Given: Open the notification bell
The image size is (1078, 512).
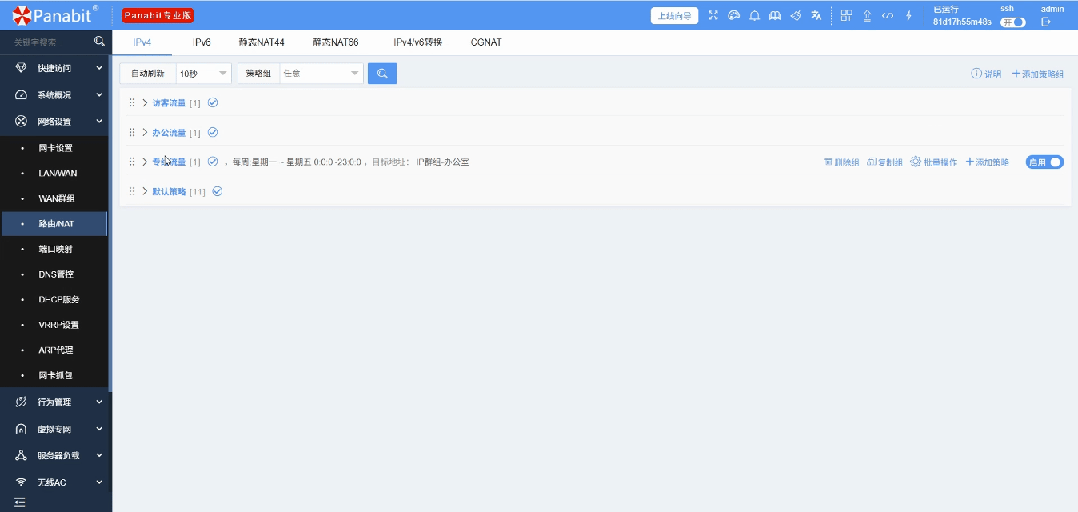Looking at the screenshot, I should [x=754, y=15].
